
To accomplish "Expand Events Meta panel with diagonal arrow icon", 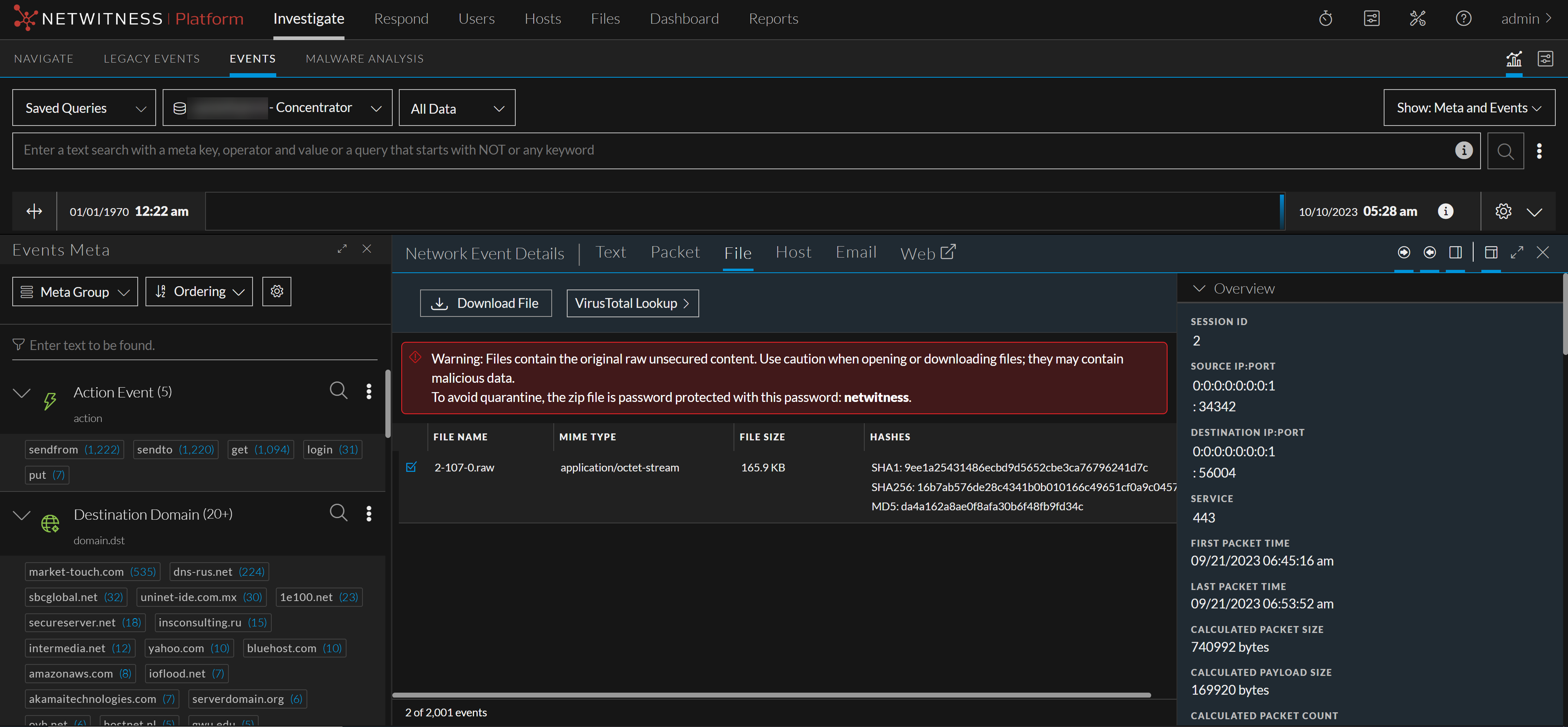I will (x=342, y=249).
